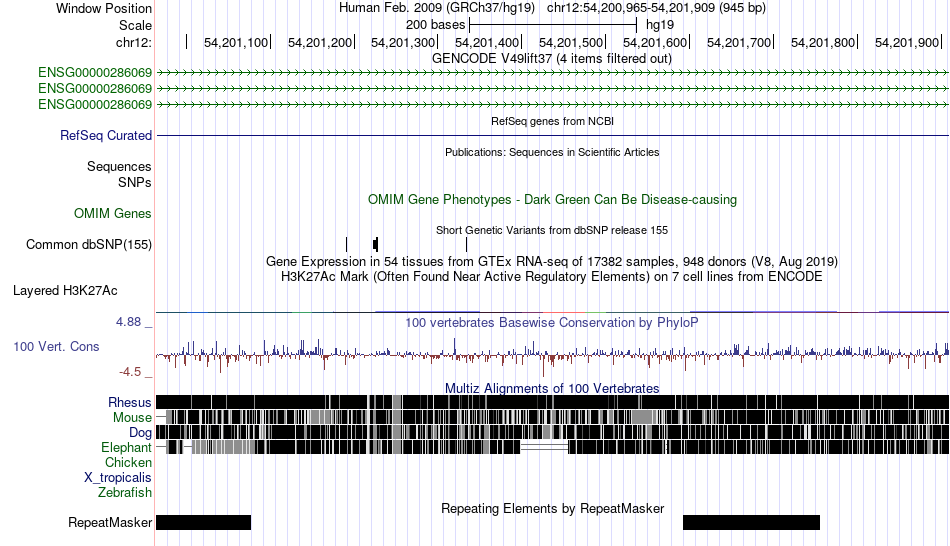Open the RefSeq Curated track label
The image size is (950, 546).
[x=105, y=135]
